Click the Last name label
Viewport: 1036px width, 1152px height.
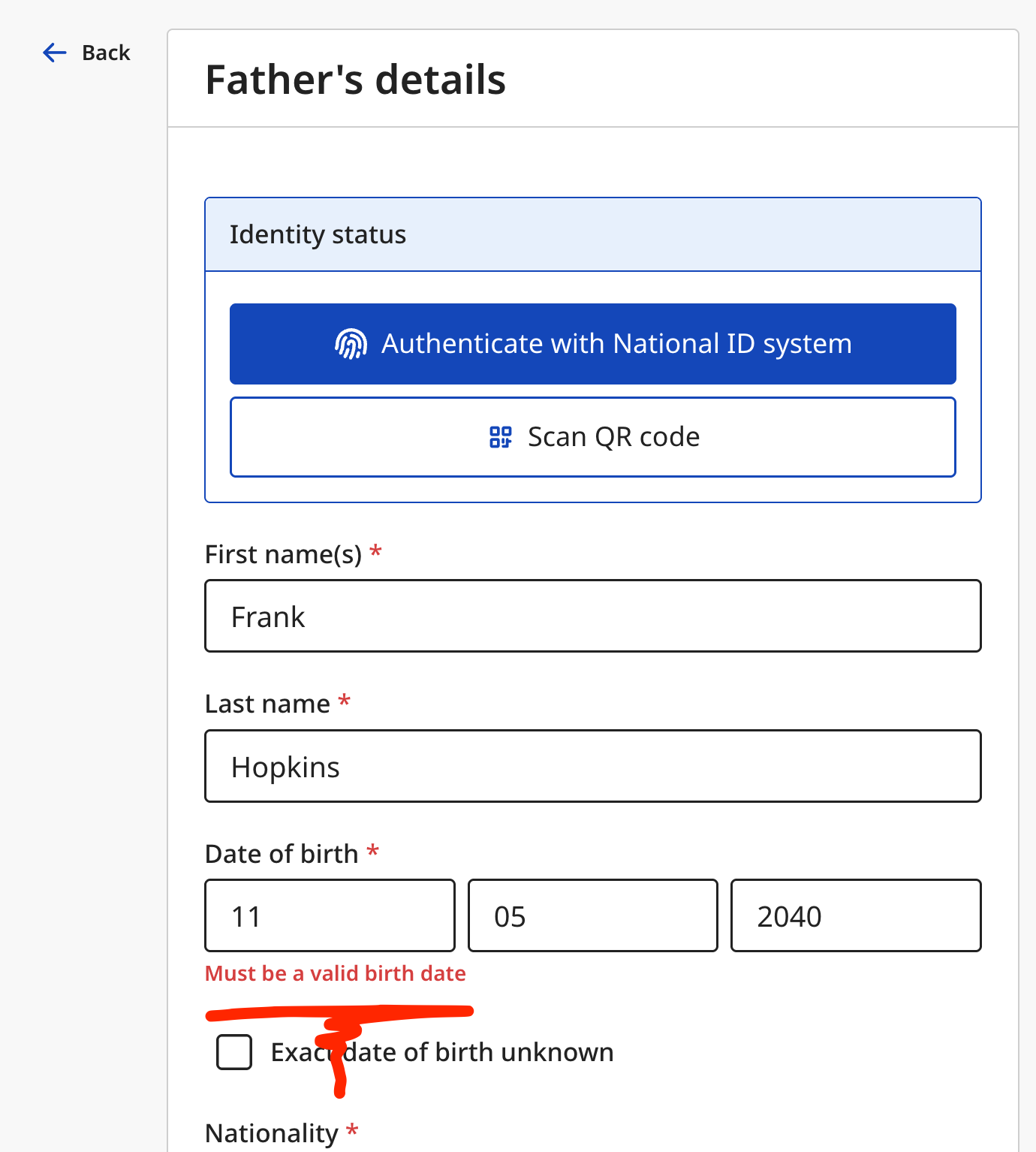[x=267, y=704]
